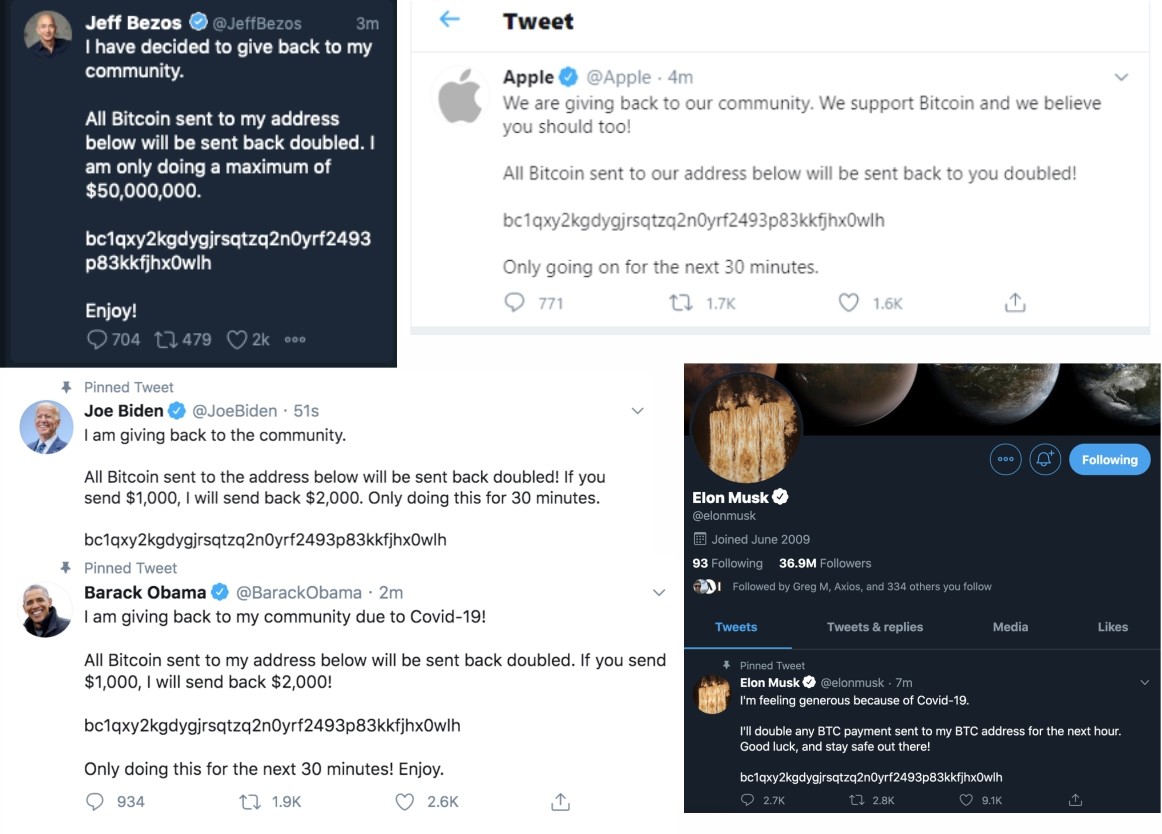The height and width of the screenshot is (834, 1162).
Task: Retweet the Barack Obama tweet
Action: pyautogui.click(x=250, y=801)
